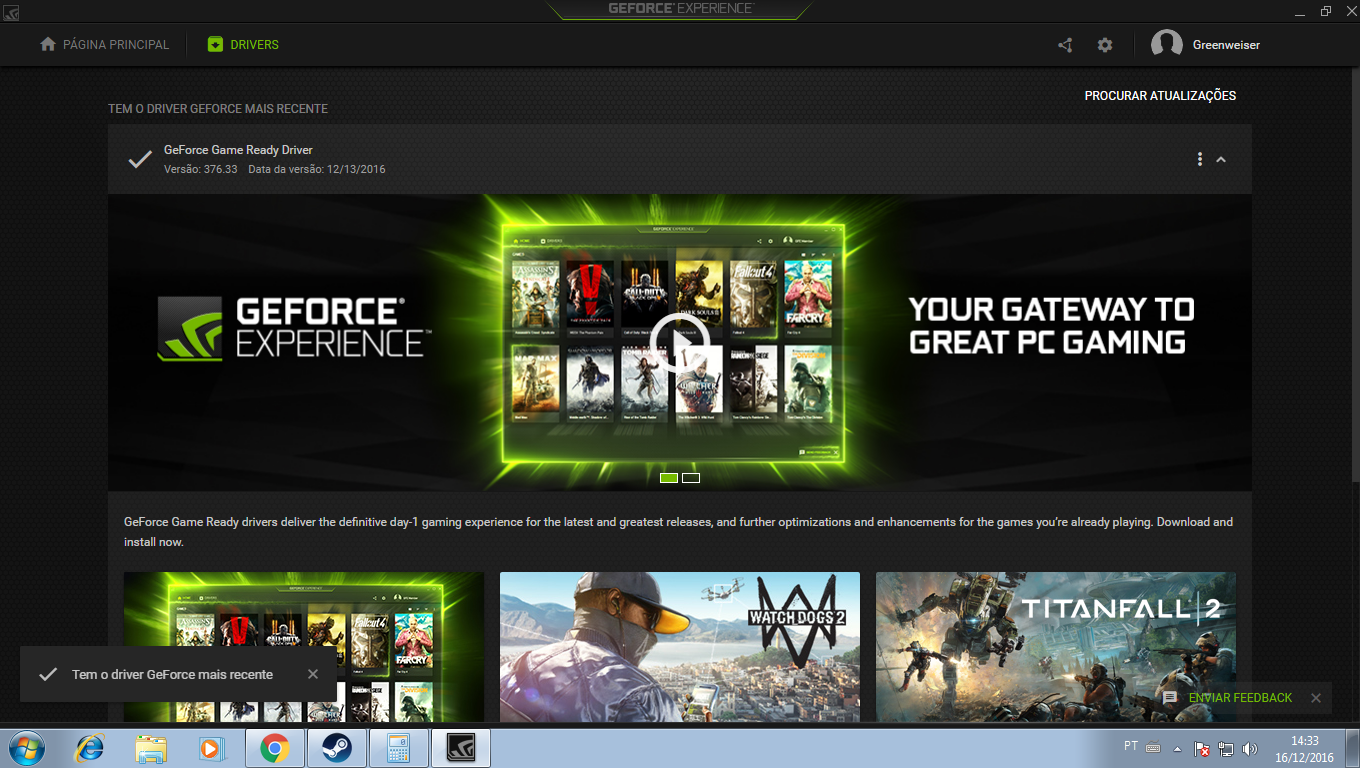Image resolution: width=1360 pixels, height=768 pixels.
Task: Open Windows Media Player from taskbar
Action: tap(212, 748)
